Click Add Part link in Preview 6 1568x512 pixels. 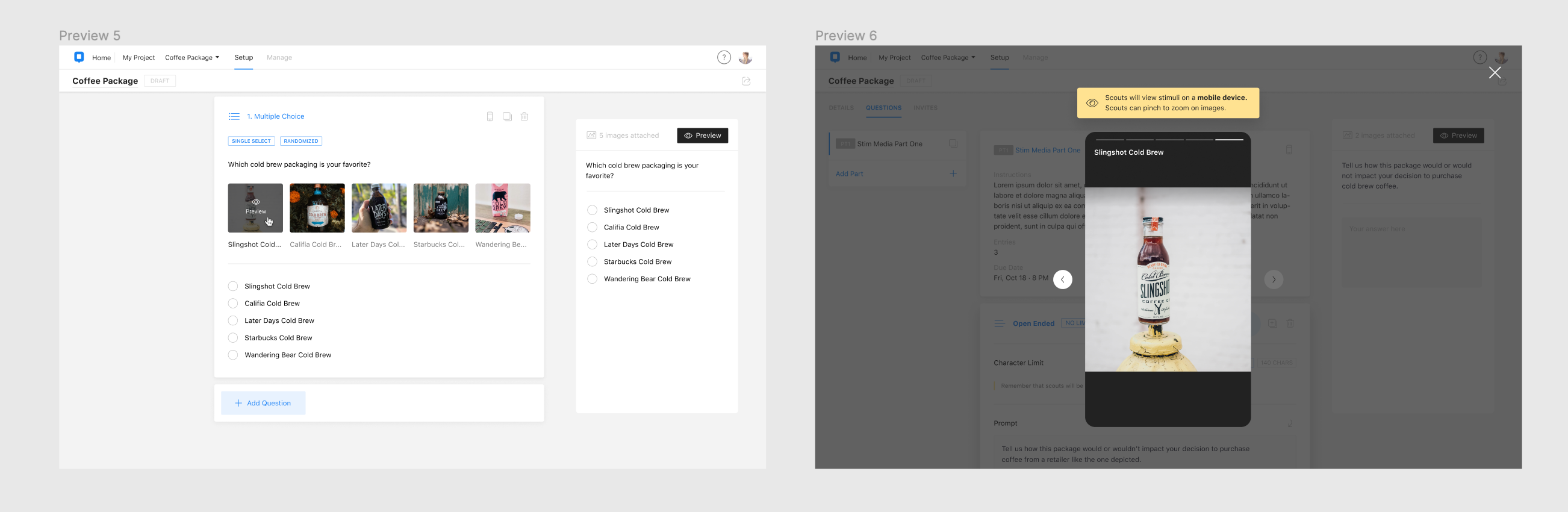point(849,173)
